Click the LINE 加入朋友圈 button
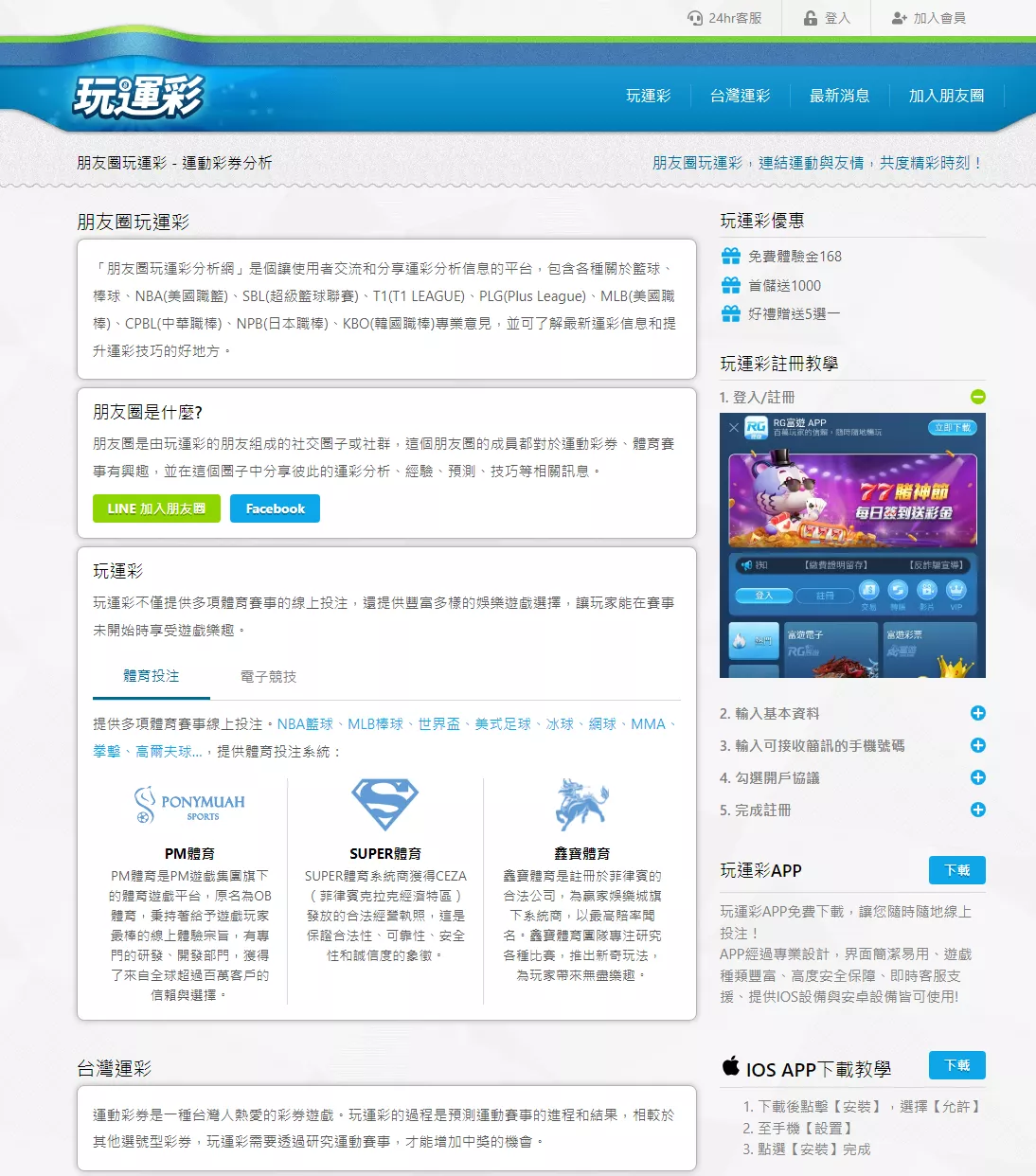1036x1176 pixels. 155,508
